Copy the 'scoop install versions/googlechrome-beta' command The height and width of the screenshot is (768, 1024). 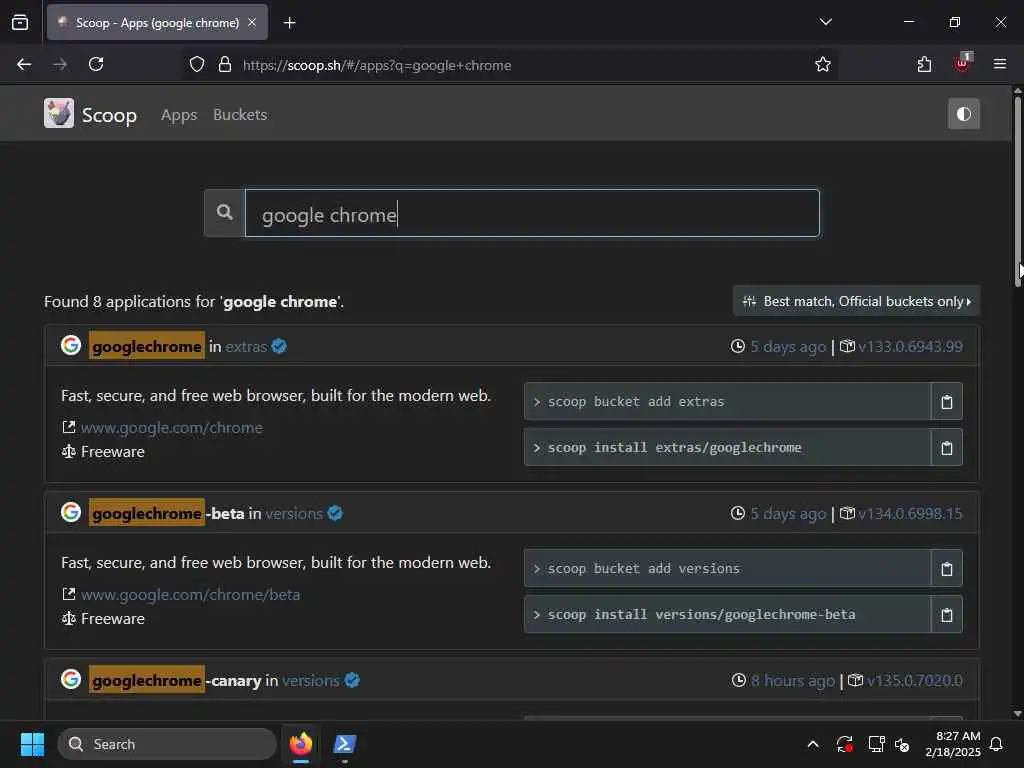pyautogui.click(x=946, y=615)
